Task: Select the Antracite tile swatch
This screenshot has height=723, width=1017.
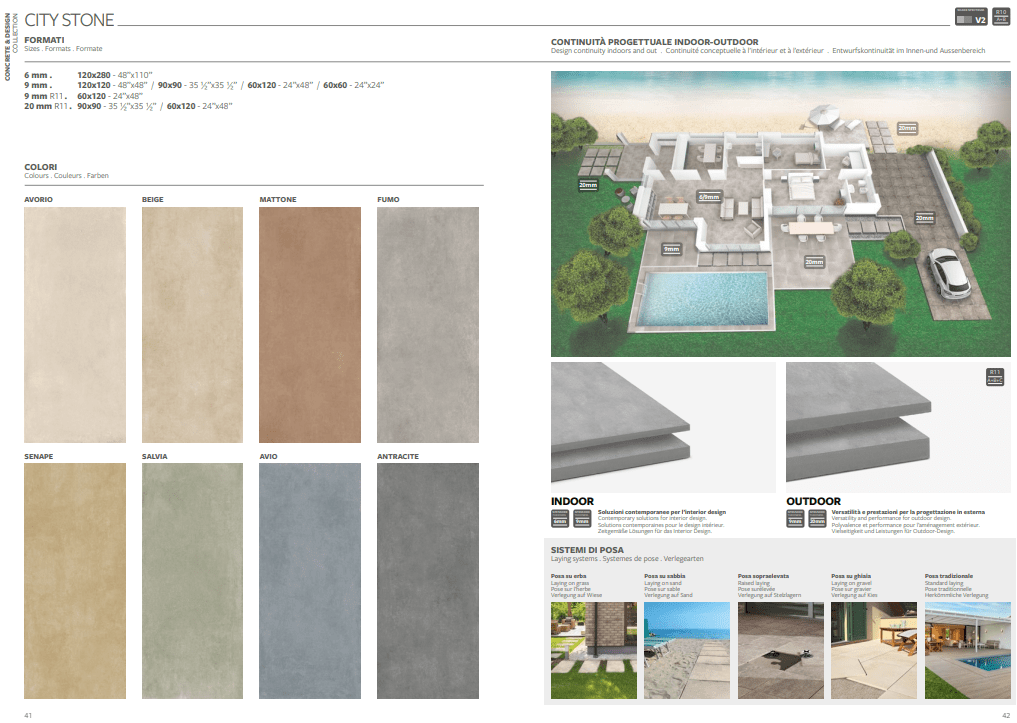Action: (428, 580)
